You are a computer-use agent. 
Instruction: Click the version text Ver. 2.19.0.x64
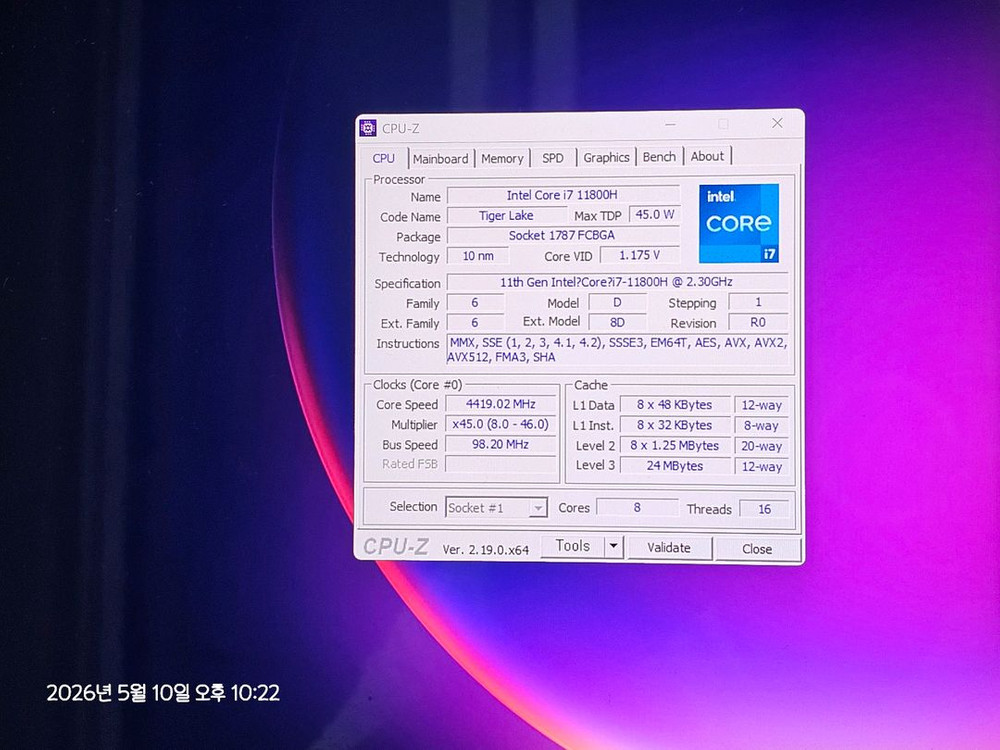point(486,550)
